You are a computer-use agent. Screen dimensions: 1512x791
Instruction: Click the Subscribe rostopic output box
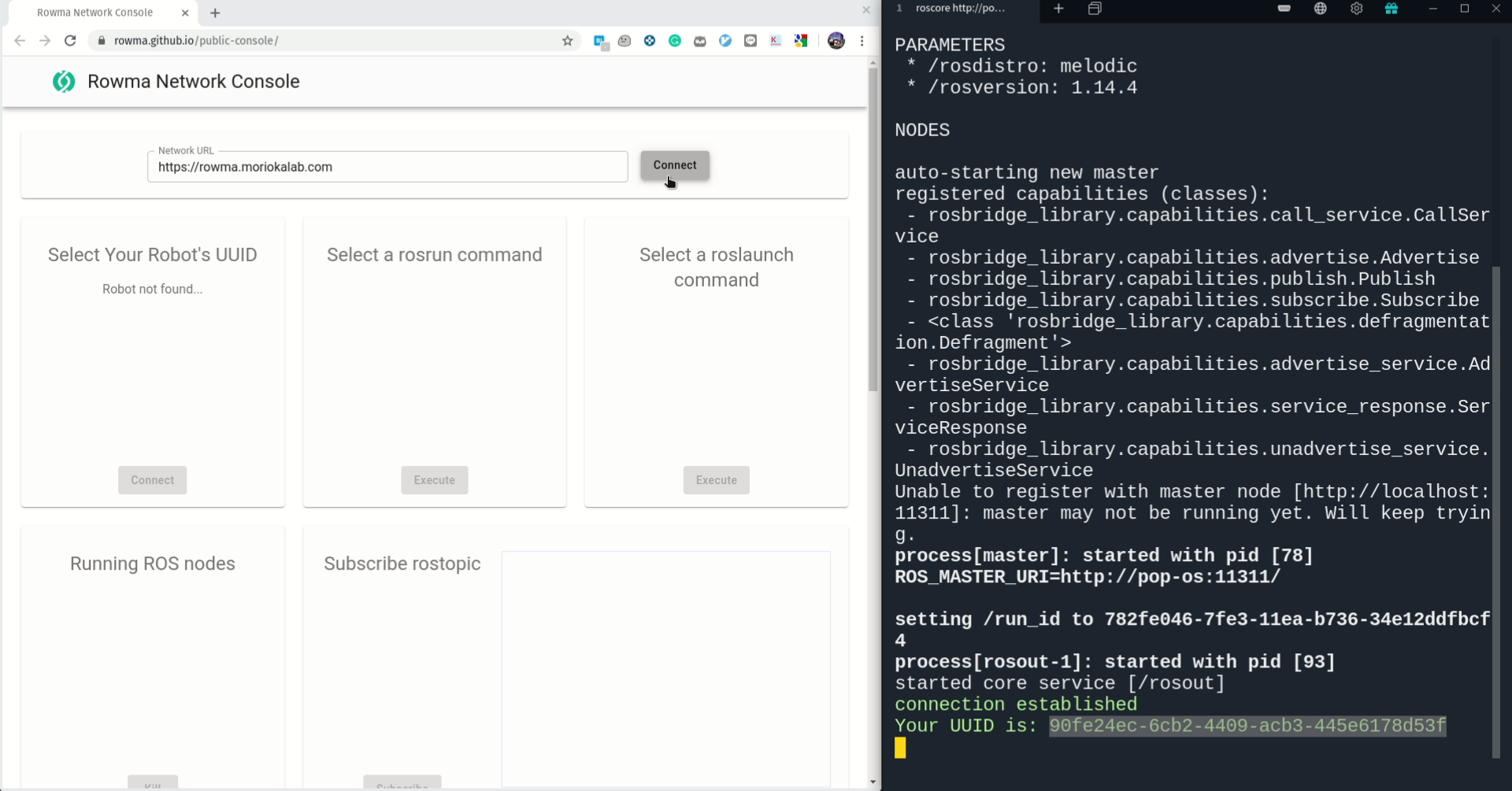pyautogui.click(x=665, y=669)
